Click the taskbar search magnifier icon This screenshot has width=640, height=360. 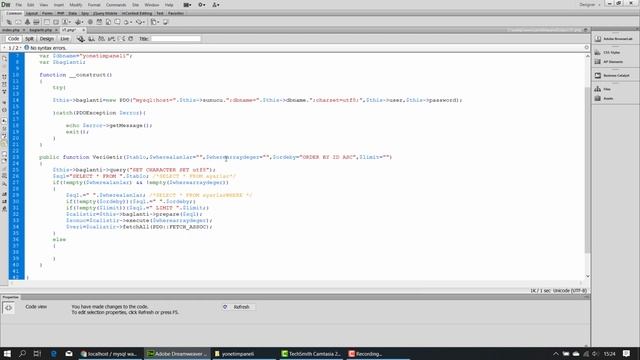pos(22,353)
